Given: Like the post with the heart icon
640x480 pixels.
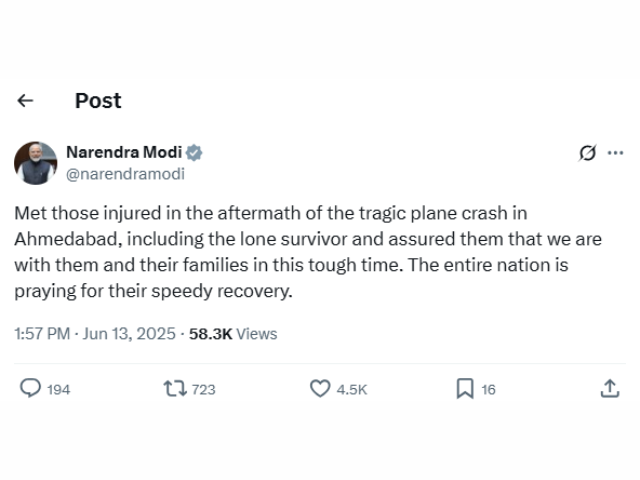Looking at the screenshot, I should tap(320, 389).
